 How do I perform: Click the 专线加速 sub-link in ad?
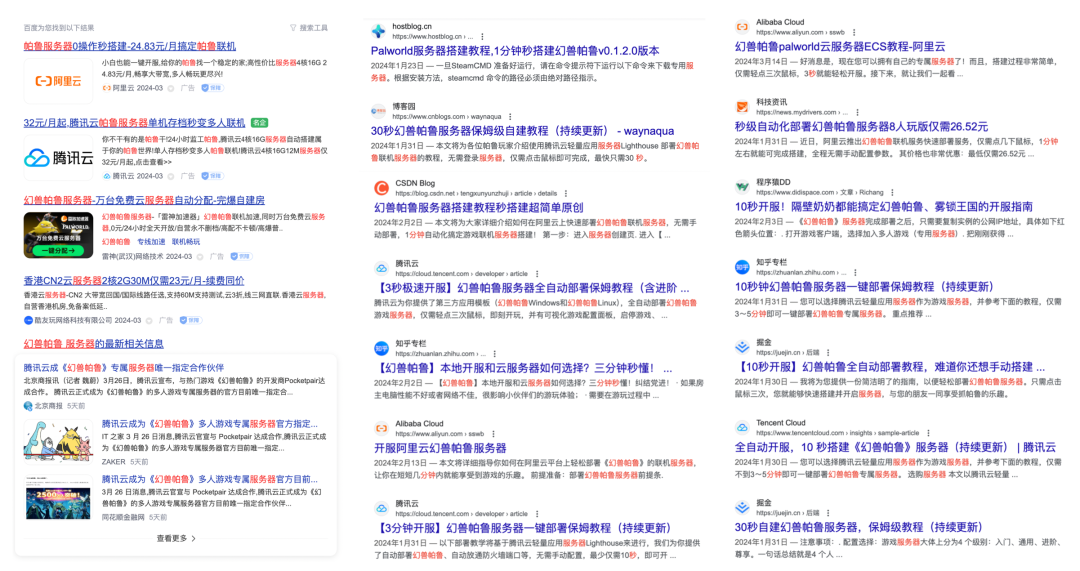click(151, 242)
